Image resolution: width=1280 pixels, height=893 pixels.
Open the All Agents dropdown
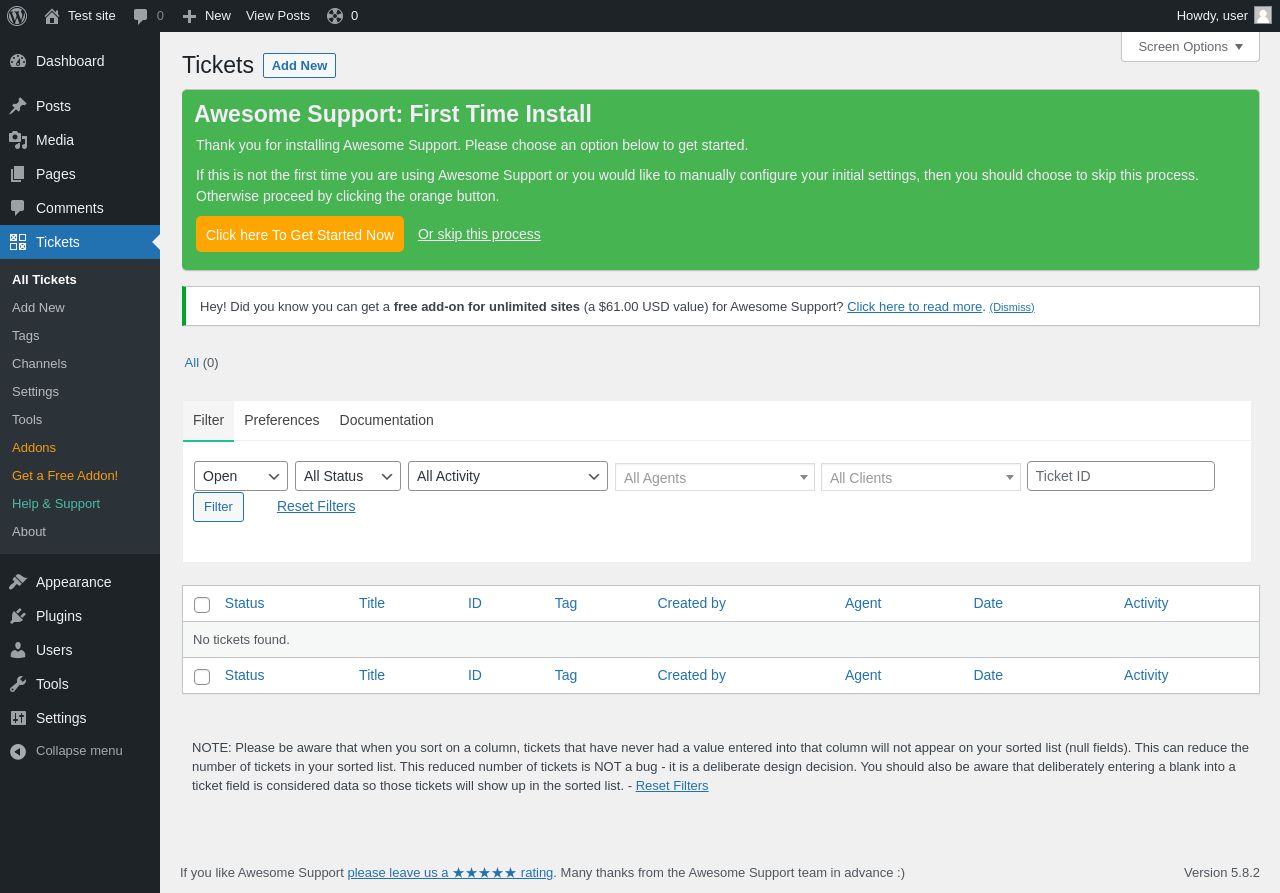[715, 477]
